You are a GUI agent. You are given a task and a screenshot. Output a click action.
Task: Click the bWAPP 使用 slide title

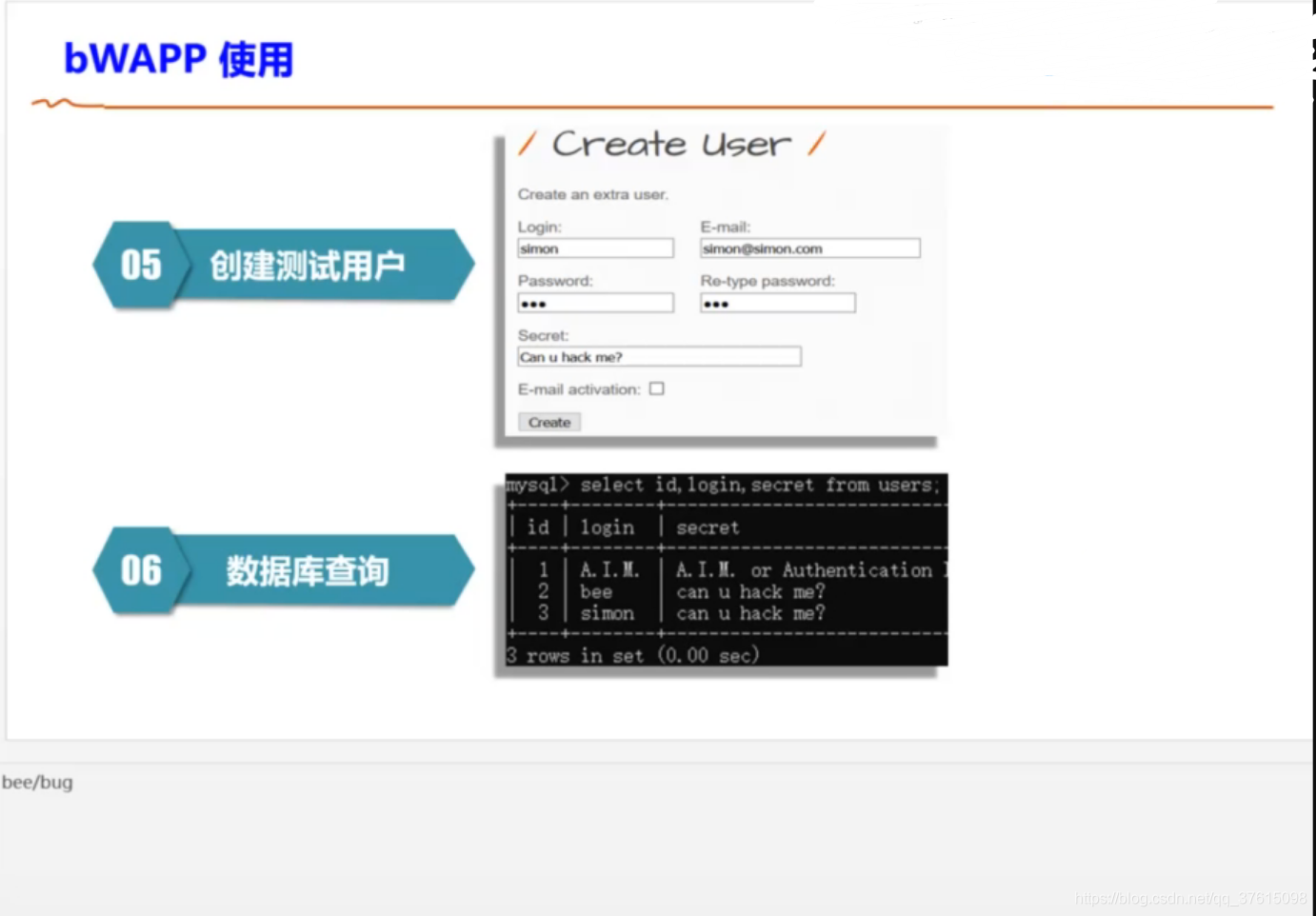click(x=179, y=59)
